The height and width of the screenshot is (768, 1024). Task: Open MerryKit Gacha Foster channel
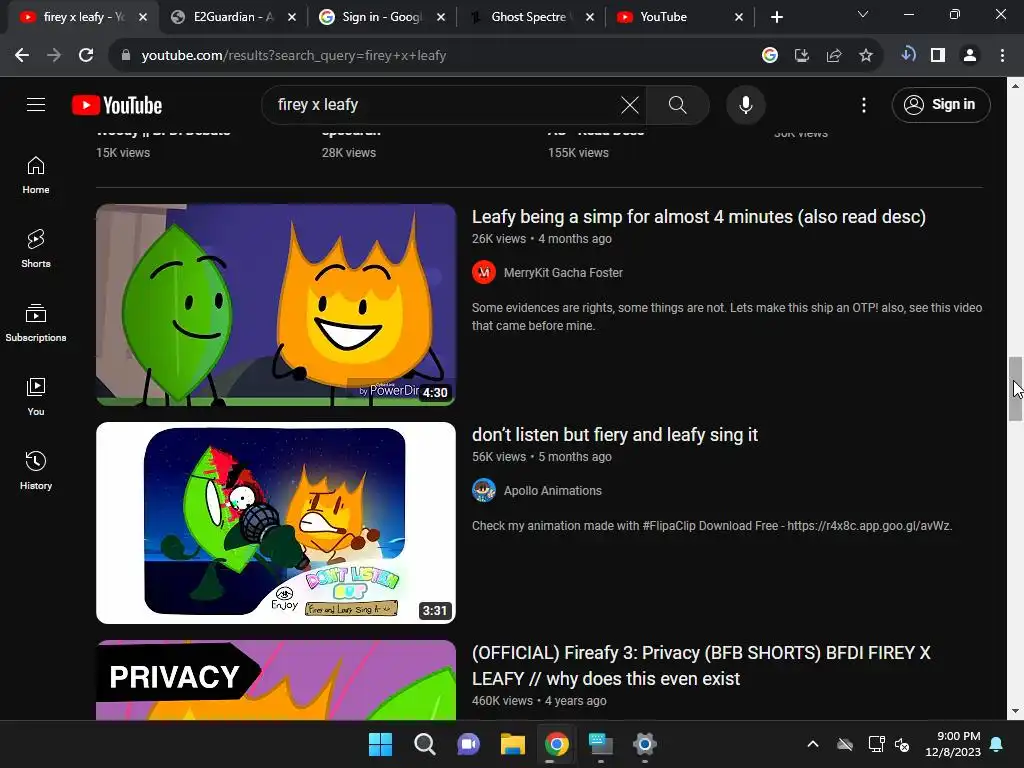[563, 273]
